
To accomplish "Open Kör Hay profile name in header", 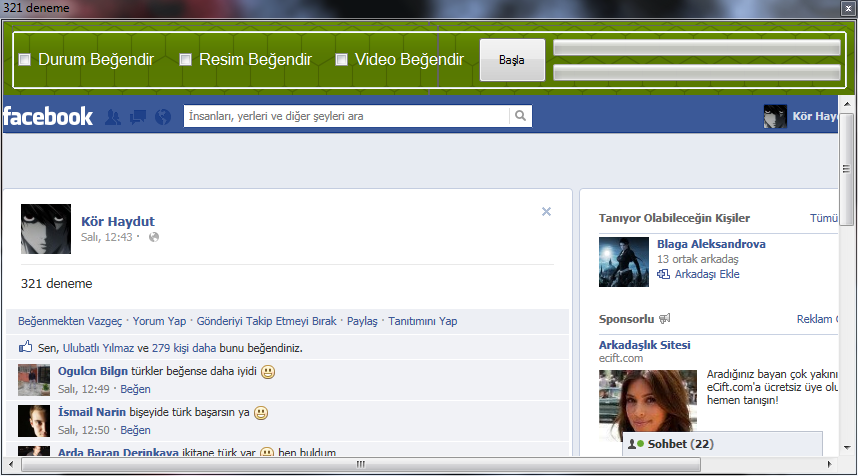I will pyautogui.click(x=814, y=116).
